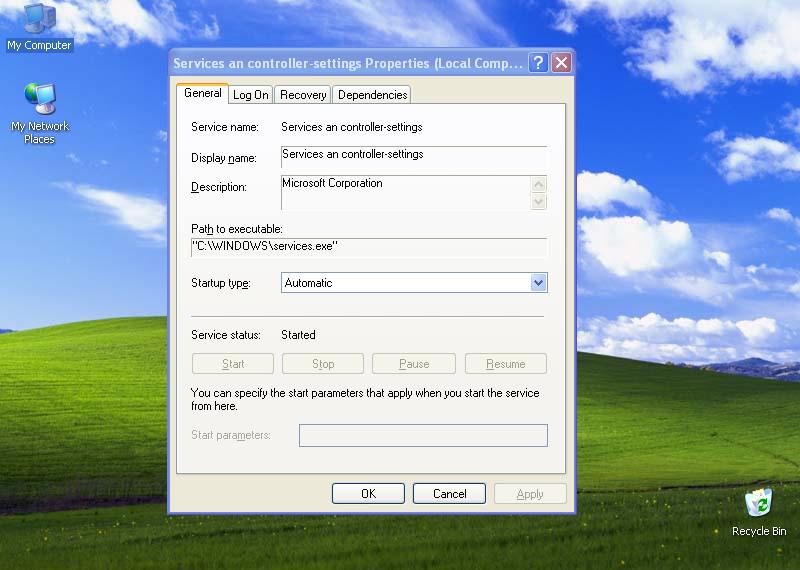Viewport: 800px width, 570px height.
Task: Click the Start service button
Action: [x=233, y=364]
